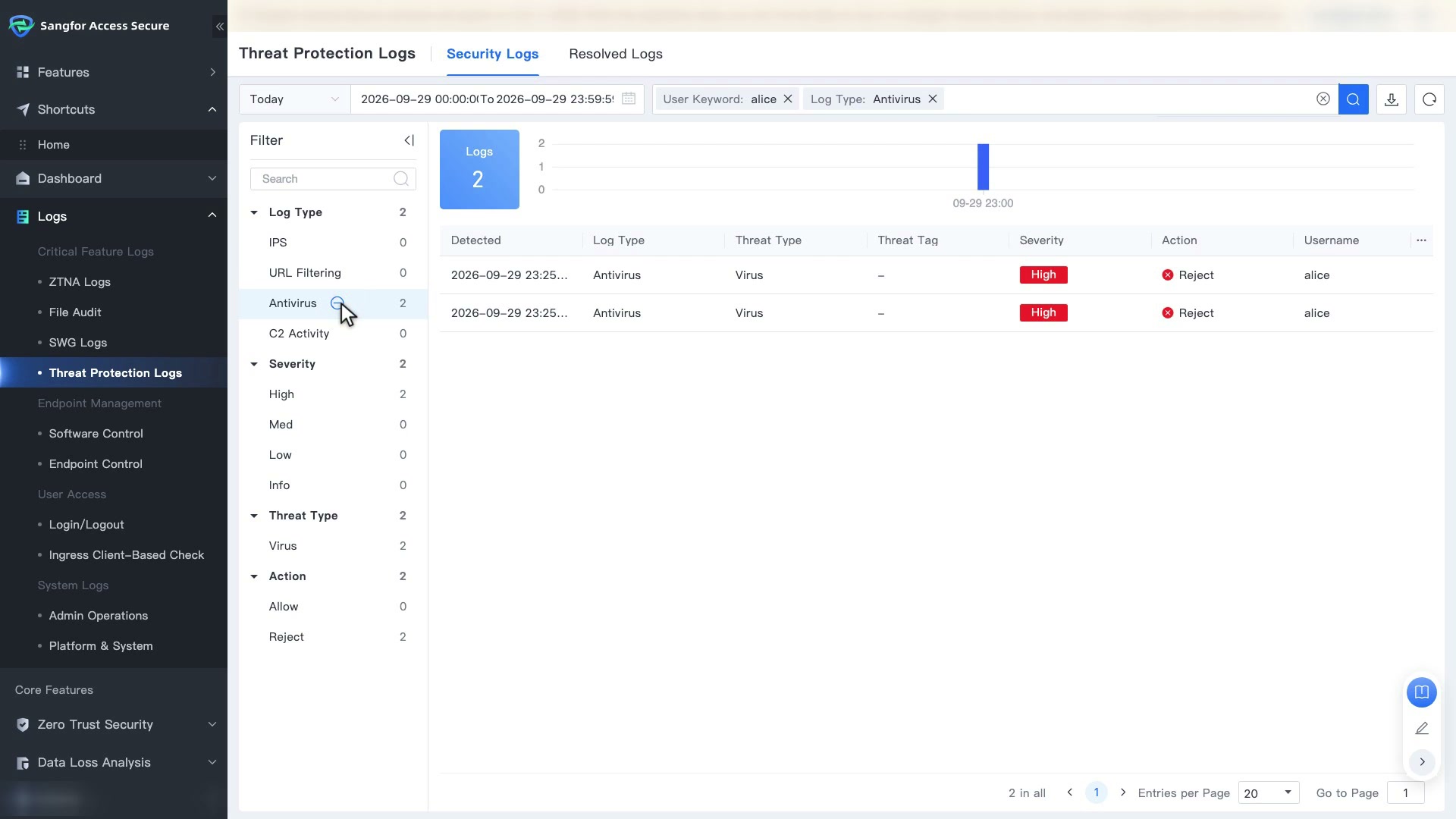The image size is (1456, 819).
Task: Collapse the Shortcuts section chevron
Action: [212, 109]
